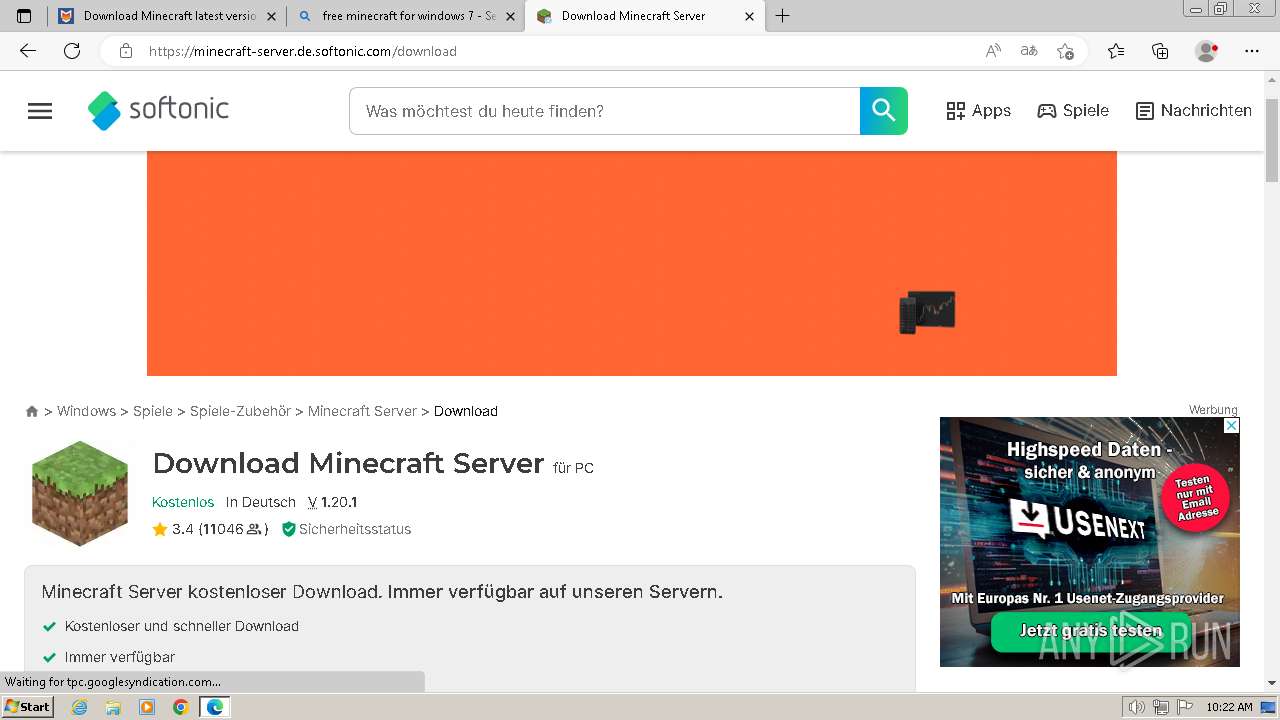Click the 'In Deutsch' language label

tap(261, 502)
